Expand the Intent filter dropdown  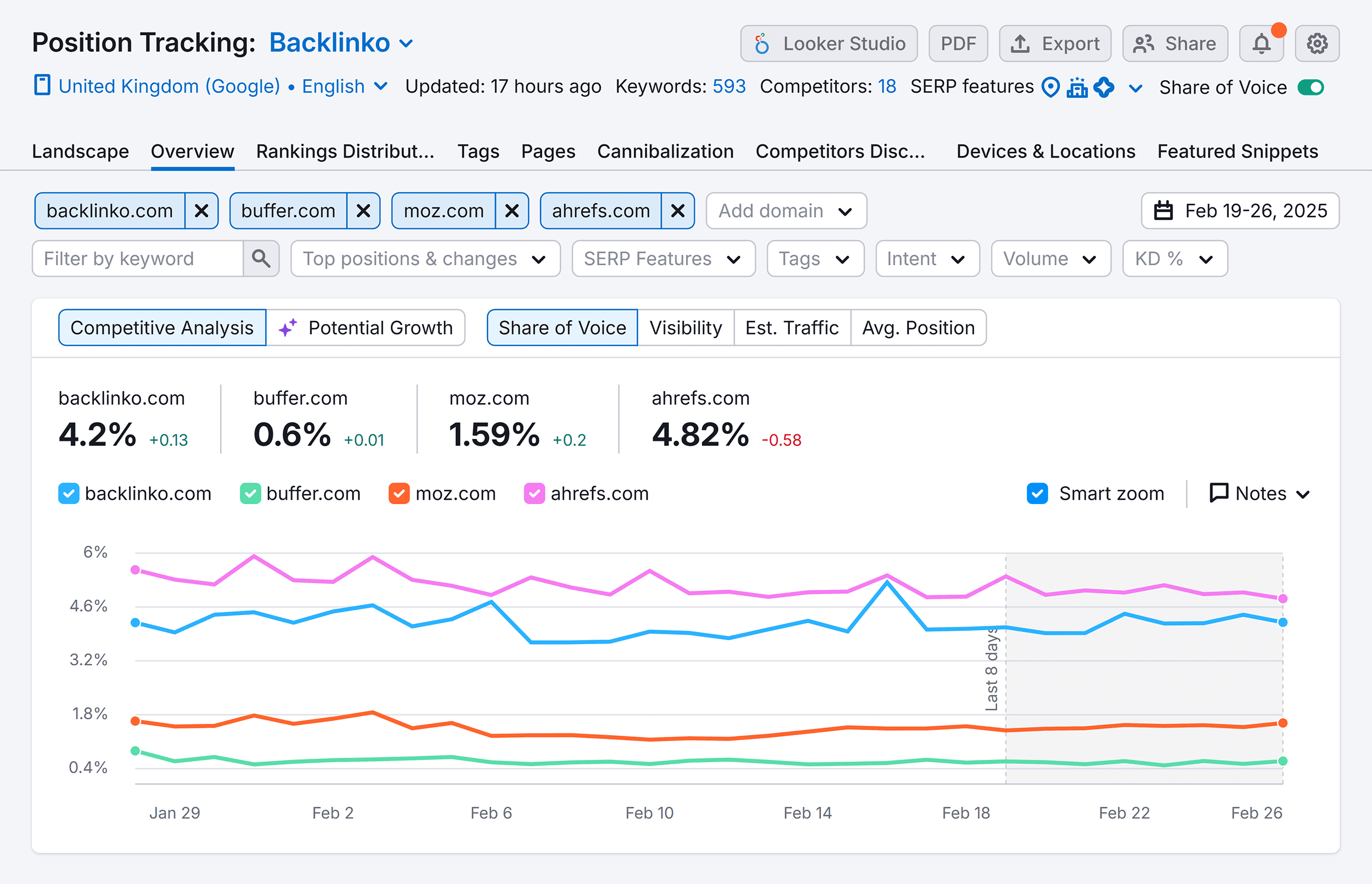point(927,258)
